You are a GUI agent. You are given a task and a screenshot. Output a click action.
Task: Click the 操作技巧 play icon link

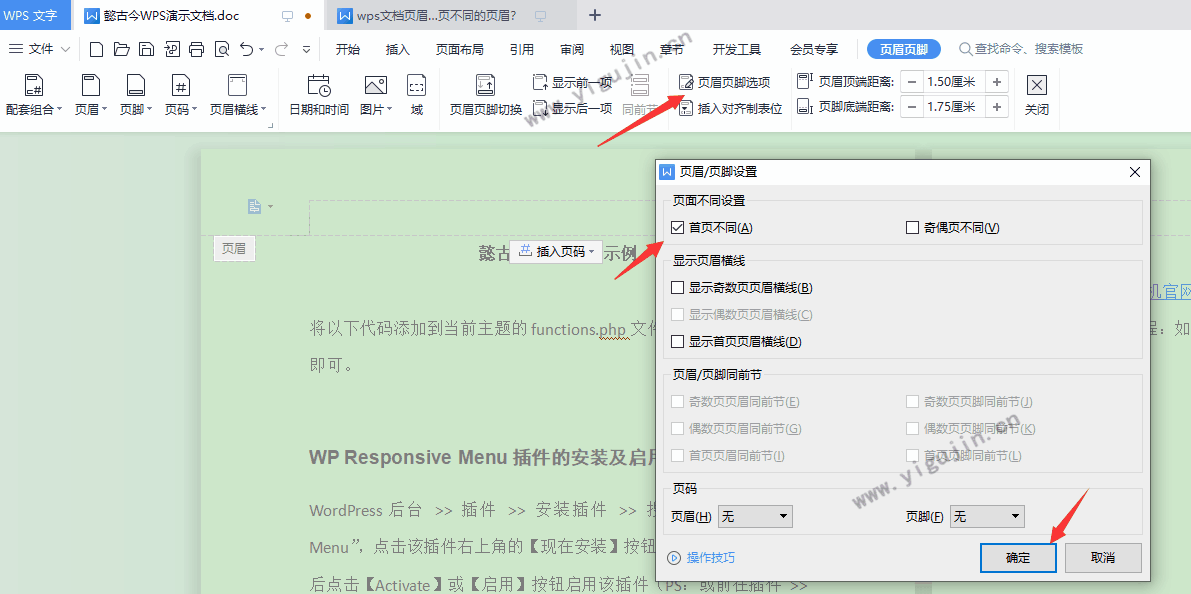coord(700,558)
